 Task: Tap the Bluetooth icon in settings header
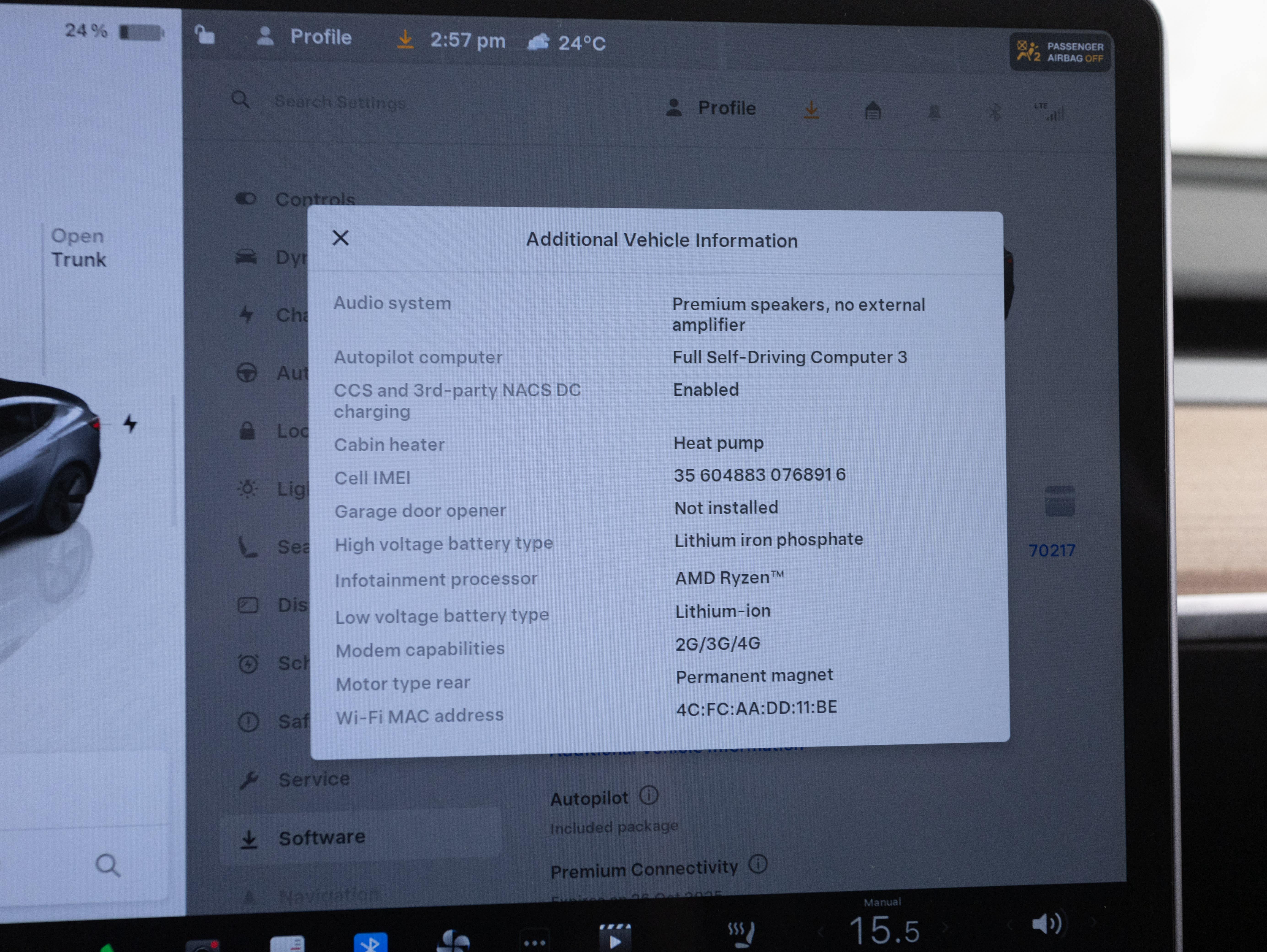(x=995, y=112)
